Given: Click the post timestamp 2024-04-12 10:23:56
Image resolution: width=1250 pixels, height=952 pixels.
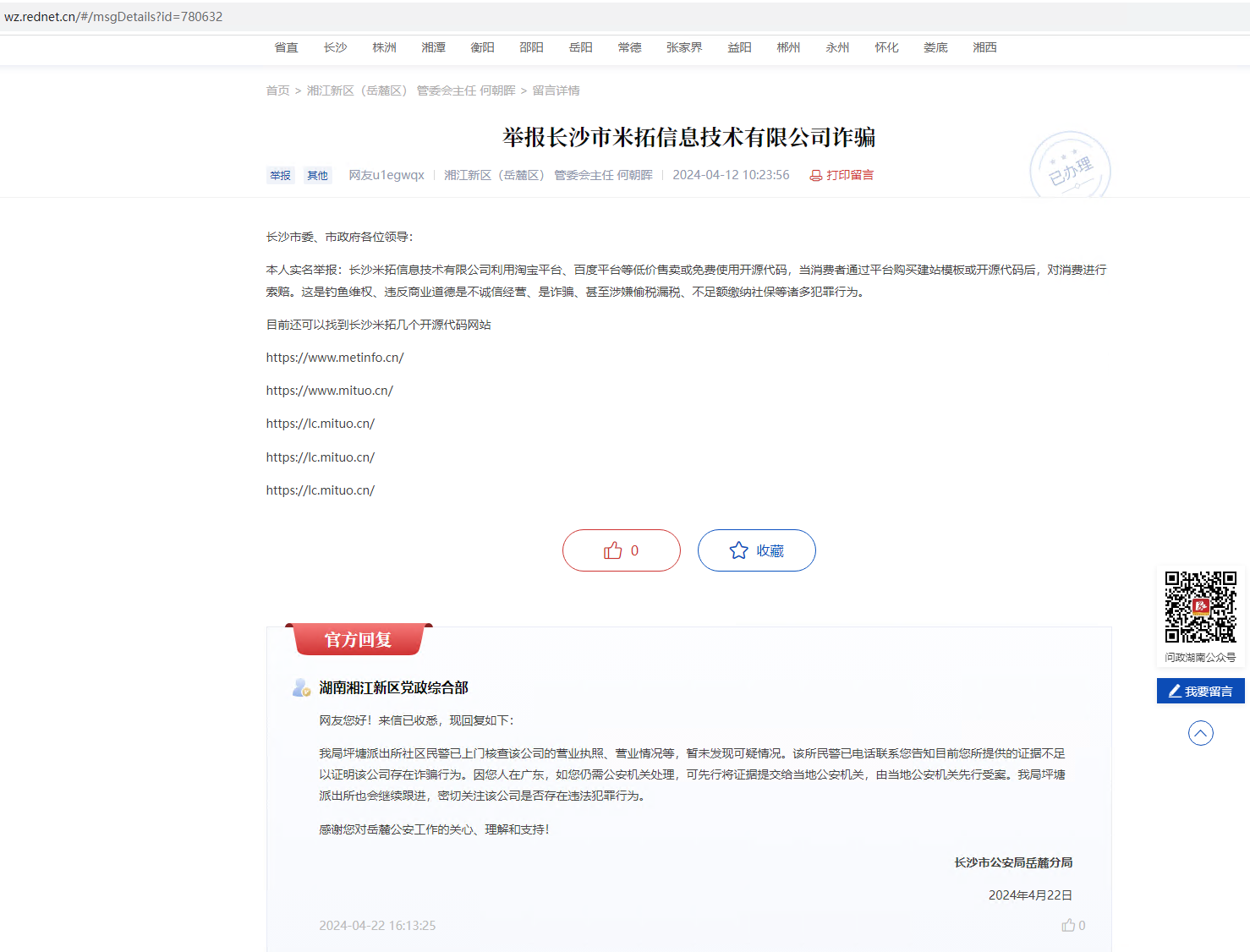Looking at the screenshot, I should pyautogui.click(x=731, y=175).
